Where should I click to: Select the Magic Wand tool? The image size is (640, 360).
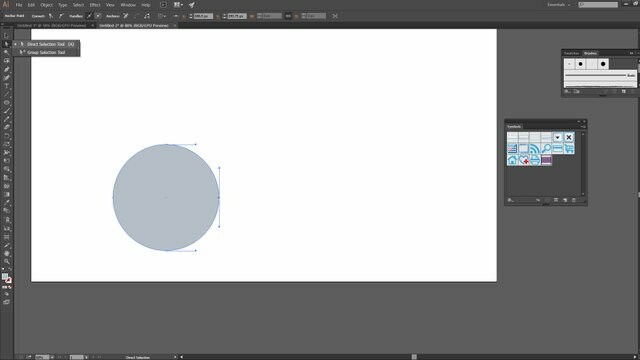click(x=6, y=52)
